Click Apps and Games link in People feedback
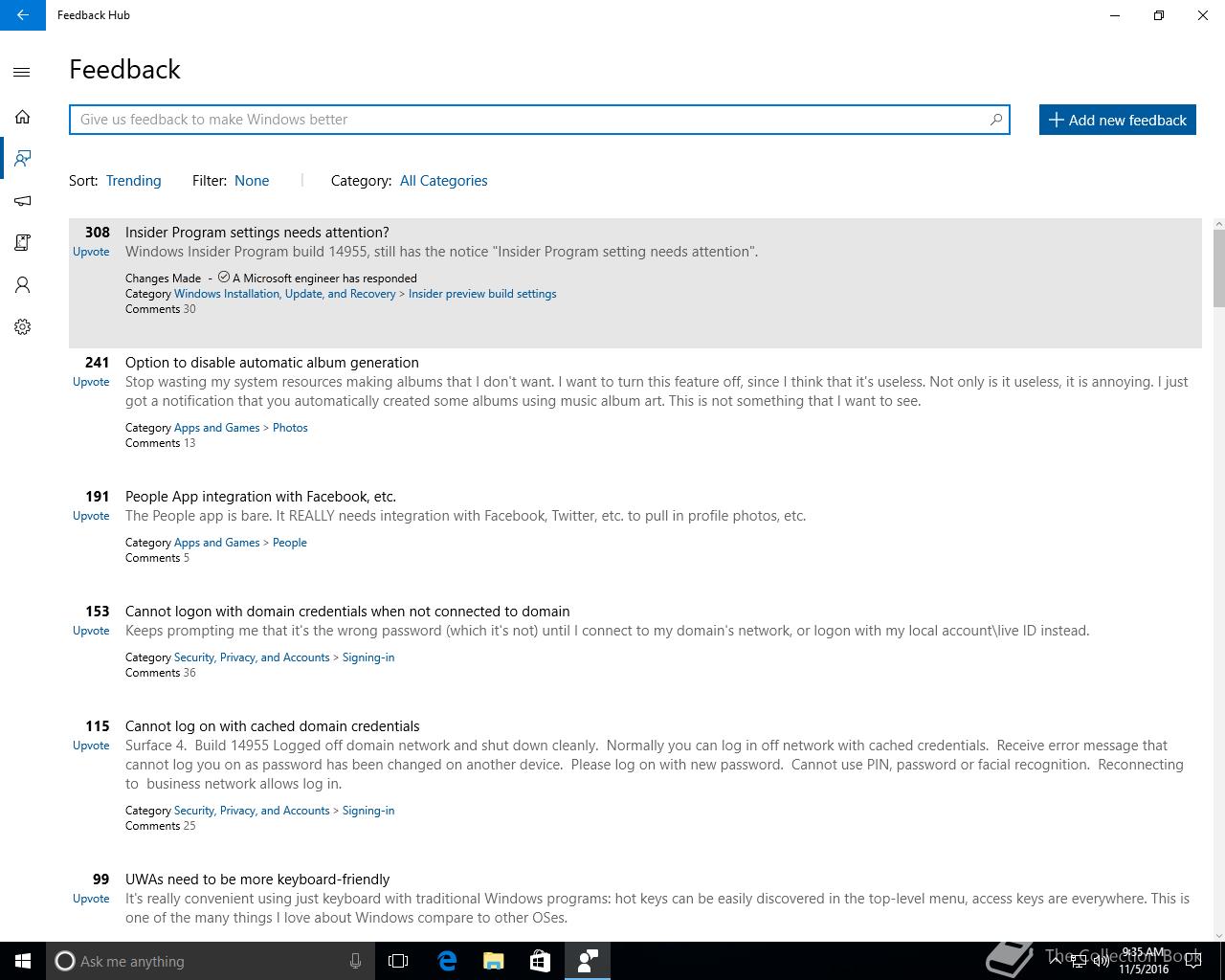Viewport: 1225px width, 980px height. pyautogui.click(x=216, y=543)
